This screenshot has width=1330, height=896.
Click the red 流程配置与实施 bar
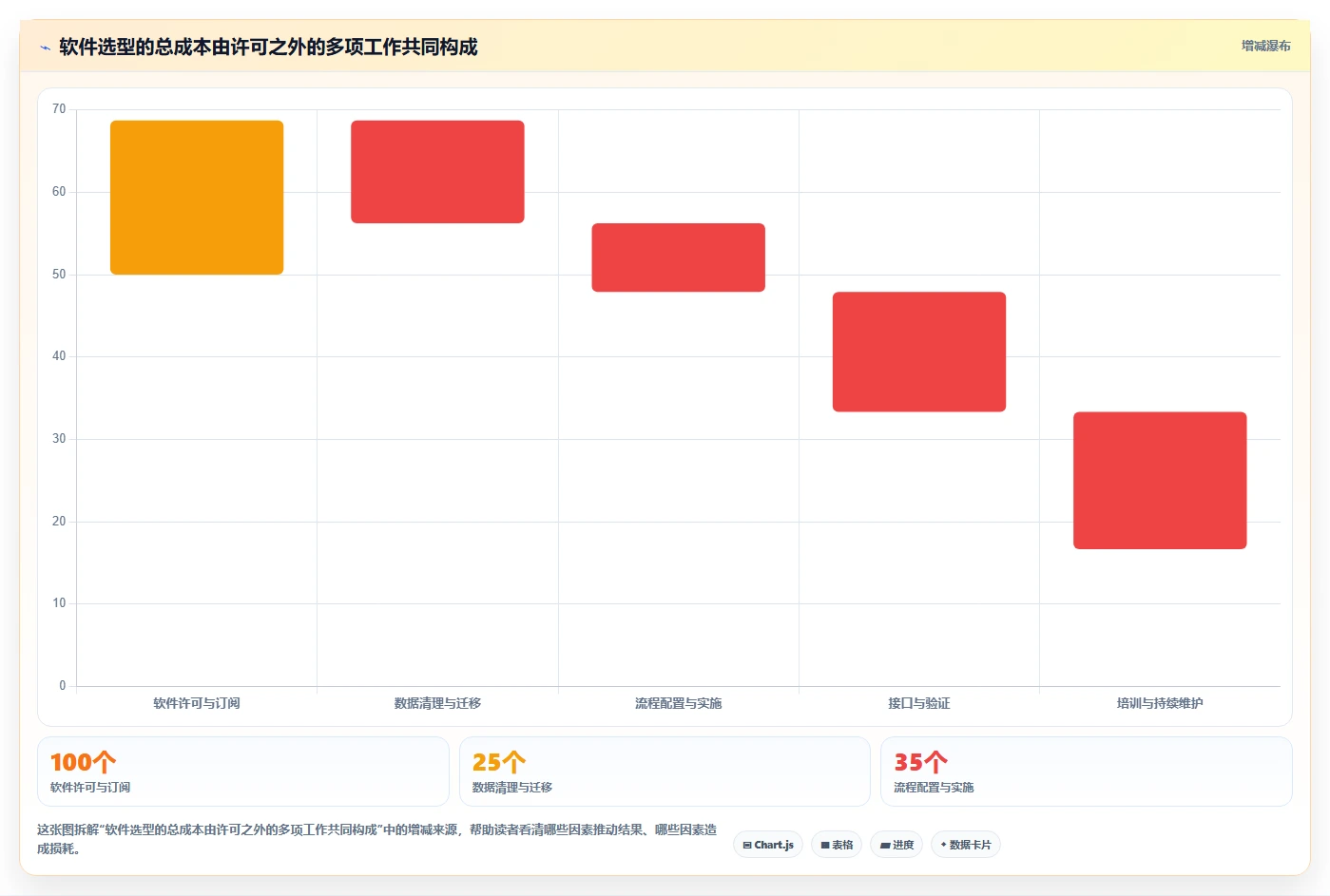point(679,257)
